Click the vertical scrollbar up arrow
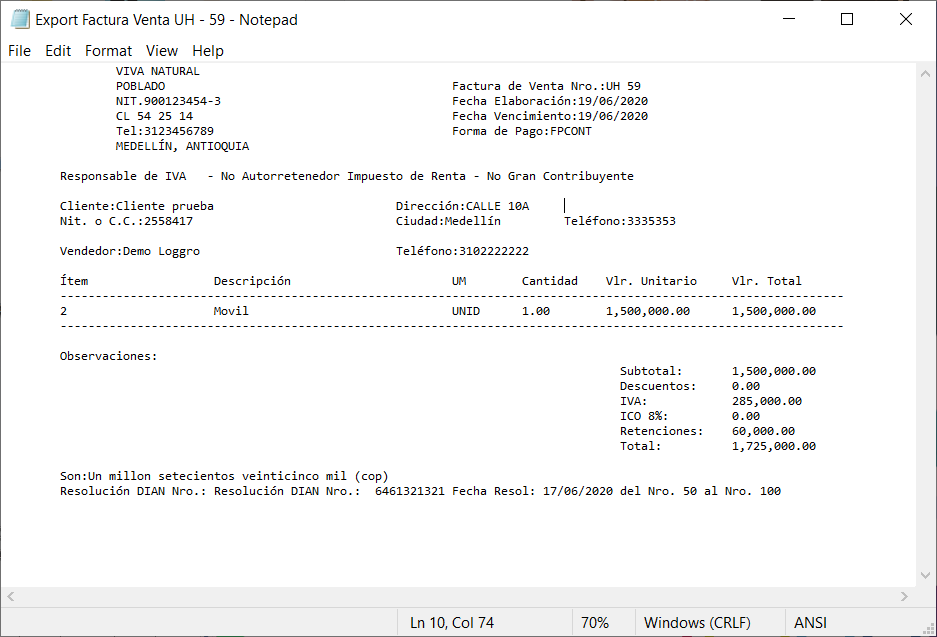The image size is (937, 637). (926, 72)
